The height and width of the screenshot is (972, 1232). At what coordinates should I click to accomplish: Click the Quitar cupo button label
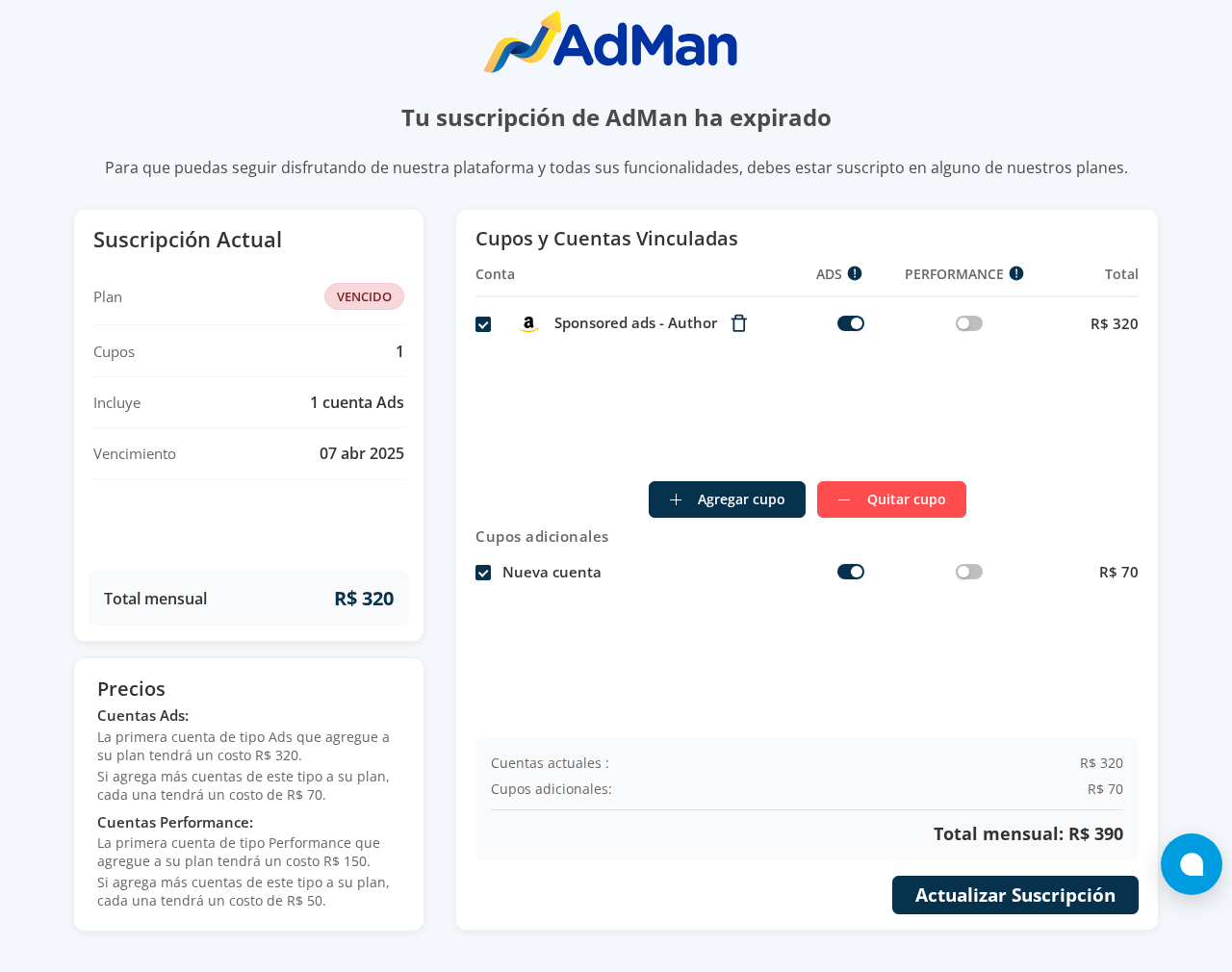(x=906, y=499)
